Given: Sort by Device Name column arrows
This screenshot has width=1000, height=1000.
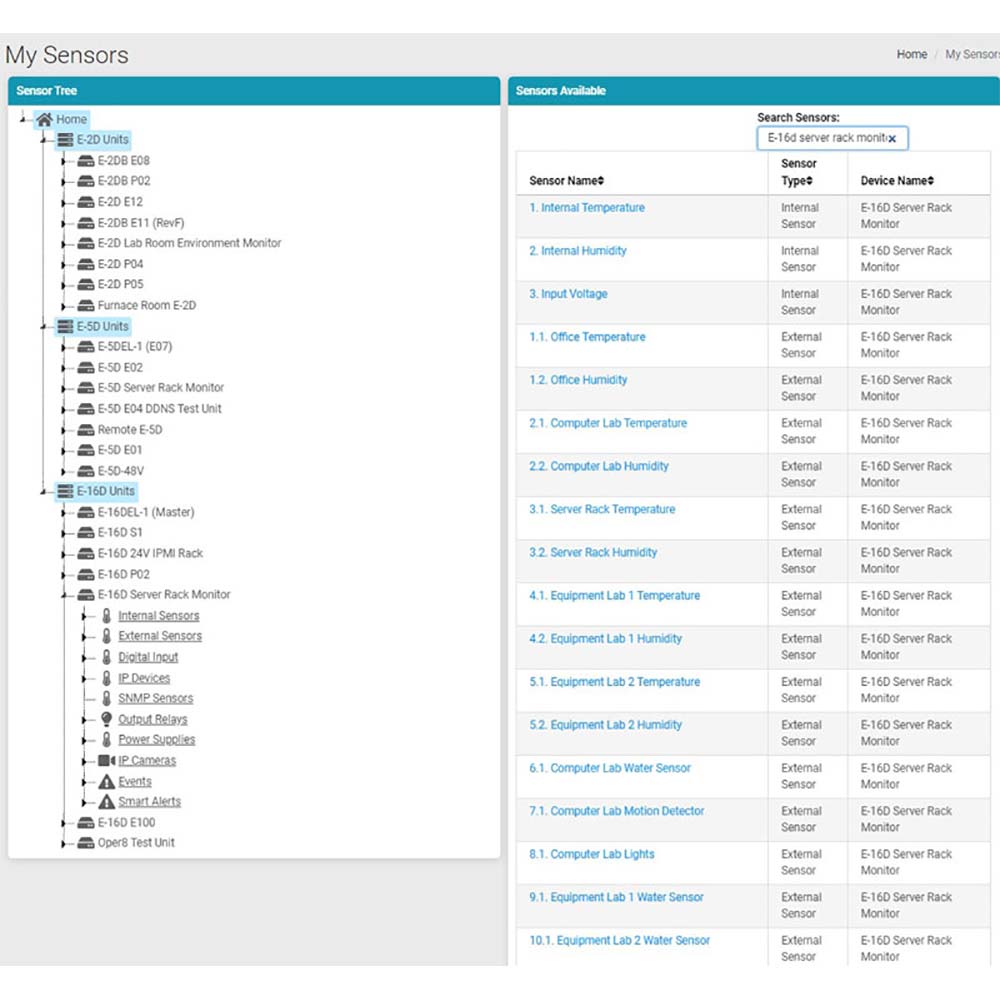Looking at the screenshot, I should point(930,181).
